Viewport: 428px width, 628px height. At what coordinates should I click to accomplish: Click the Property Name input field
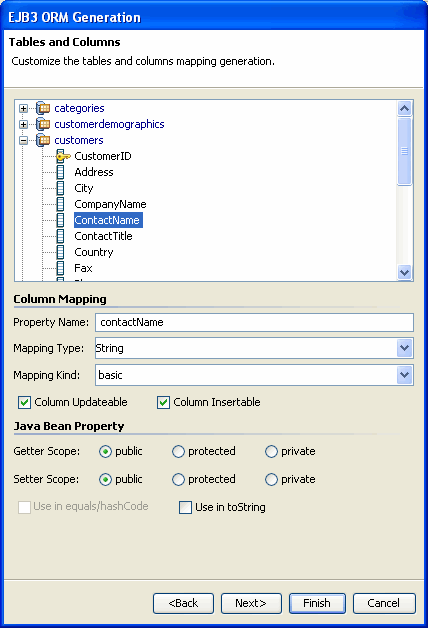coord(254,322)
